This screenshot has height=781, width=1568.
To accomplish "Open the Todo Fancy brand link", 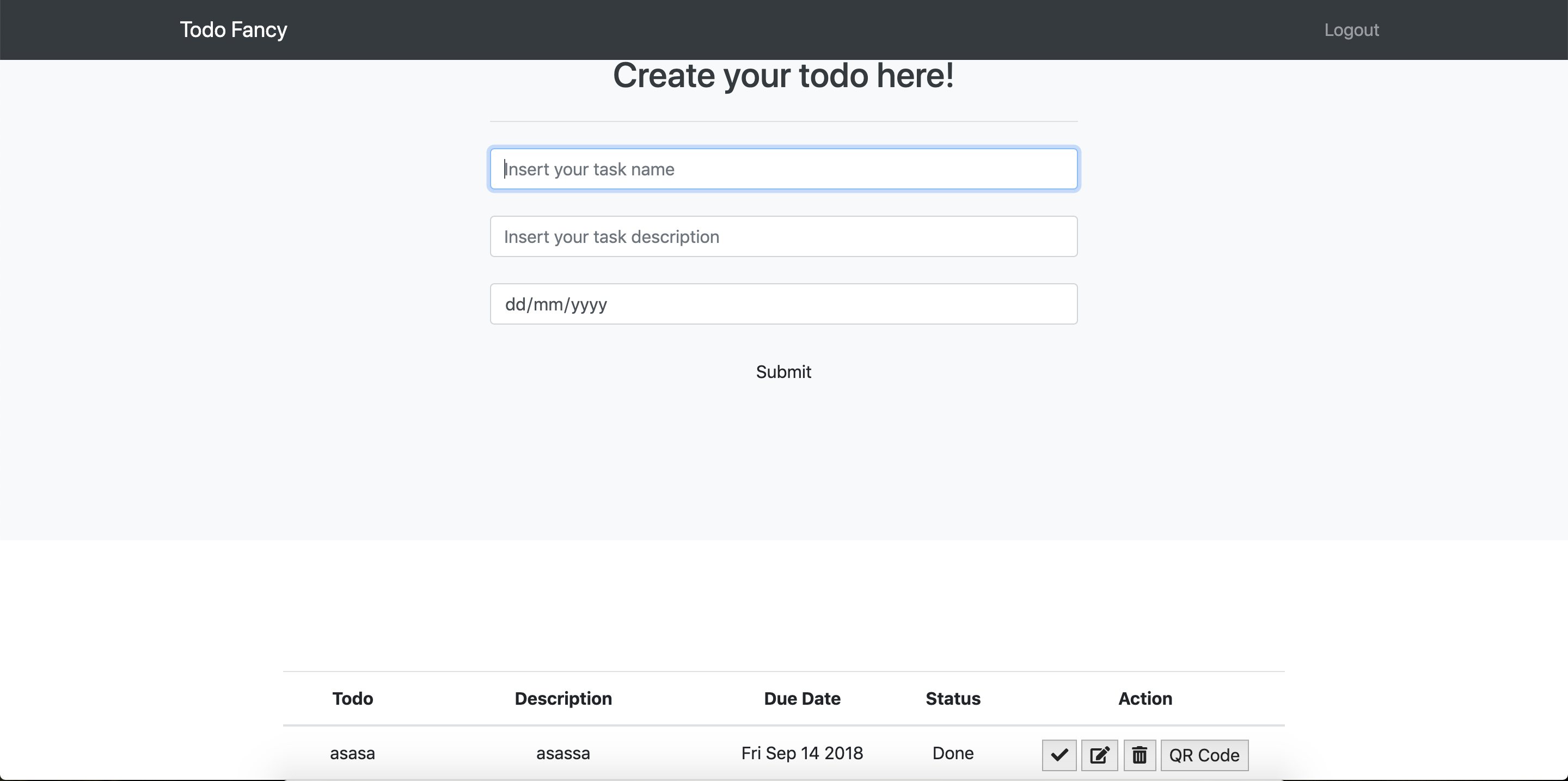I will pos(233,30).
